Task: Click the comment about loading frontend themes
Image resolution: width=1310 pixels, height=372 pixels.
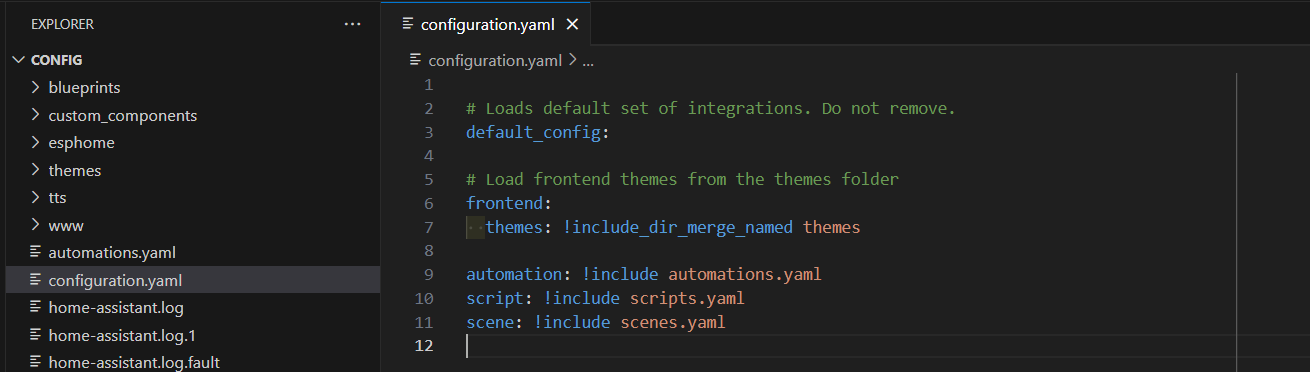Action: [x=682, y=180]
